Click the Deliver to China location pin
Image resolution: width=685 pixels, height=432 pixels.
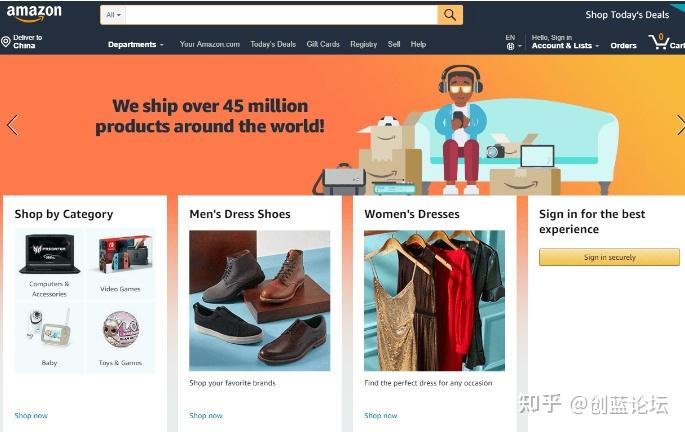[x=6, y=41]
